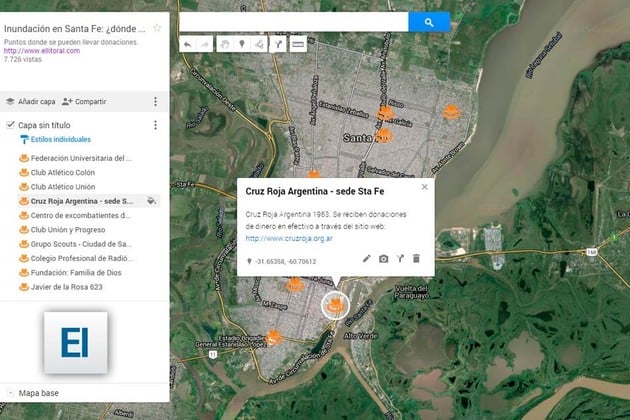Screen dimensions: 630x420
Task: Select the add marker pin tool
Action: [241, 44]
